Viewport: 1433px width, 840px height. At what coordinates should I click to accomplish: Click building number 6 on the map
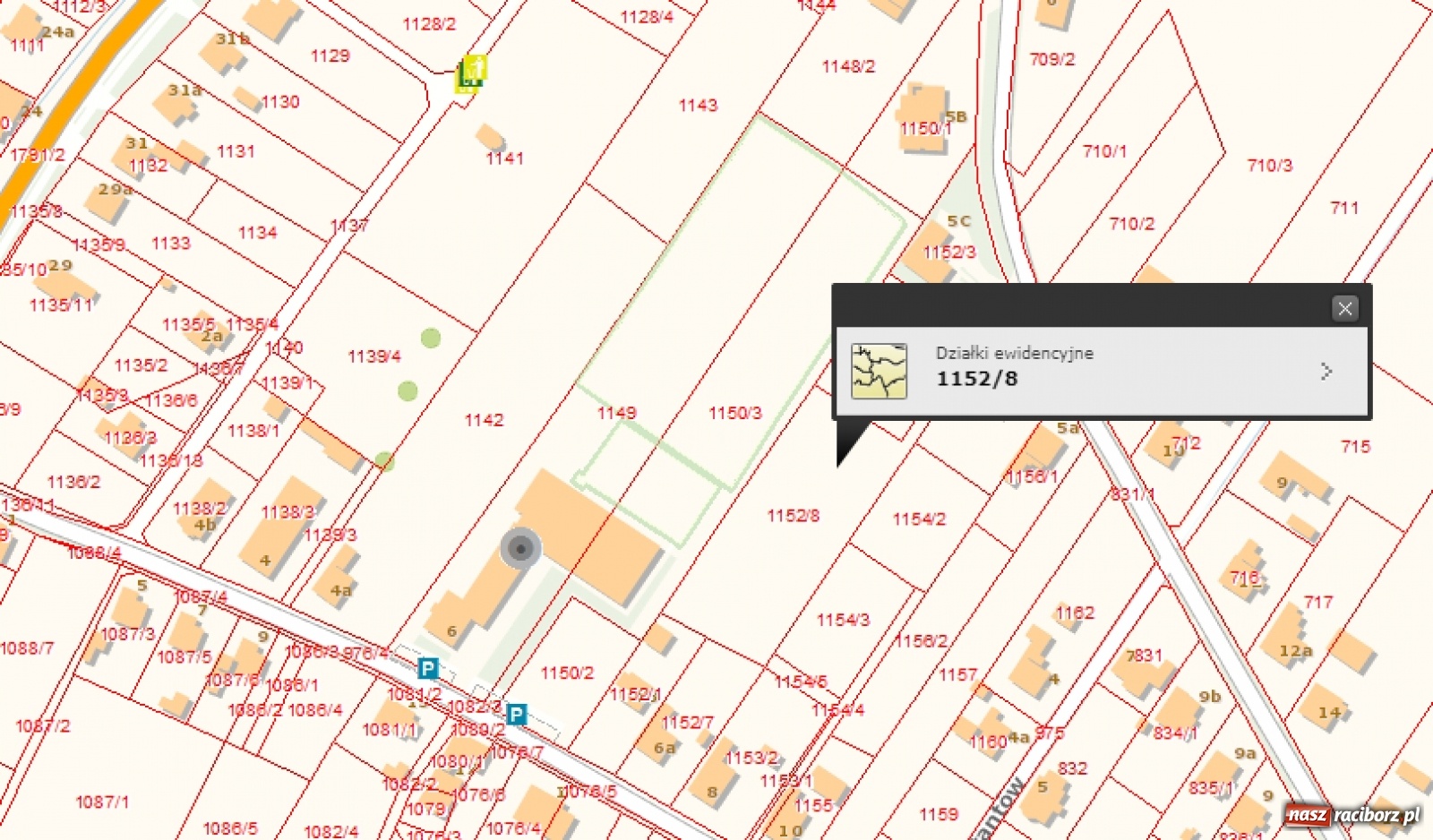[452, 631]
